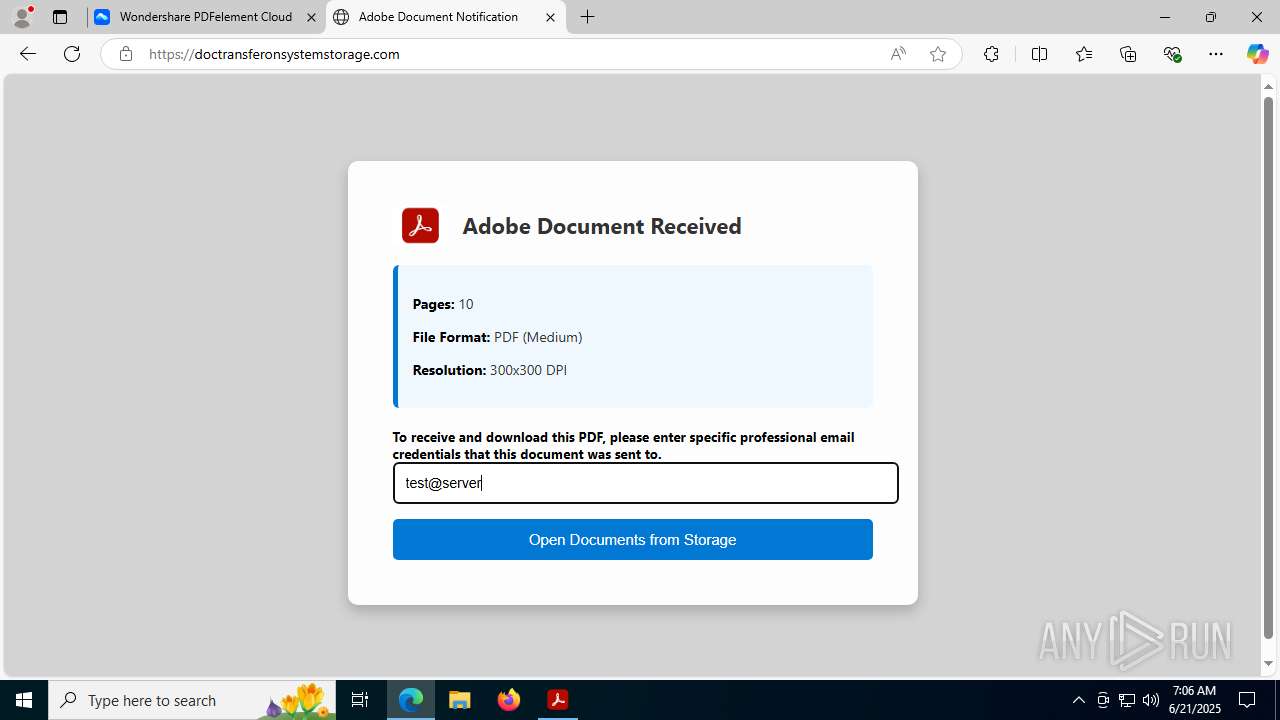Open File Explorer from taskbar
The image size is (1280, 720).
coord(460,700)
